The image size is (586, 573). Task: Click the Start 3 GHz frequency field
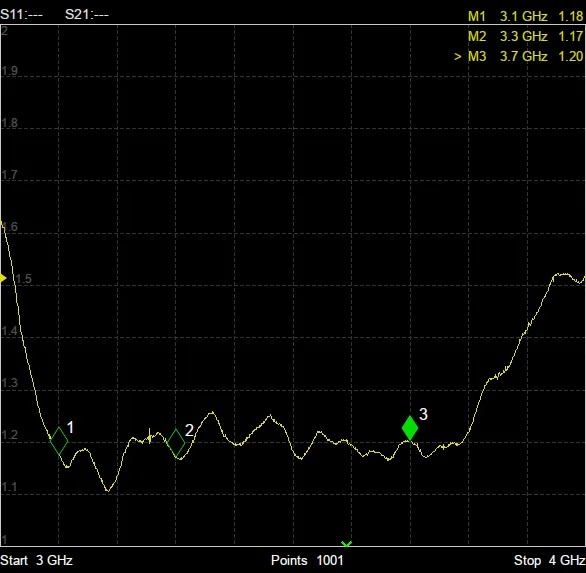[x=36, y=560]
